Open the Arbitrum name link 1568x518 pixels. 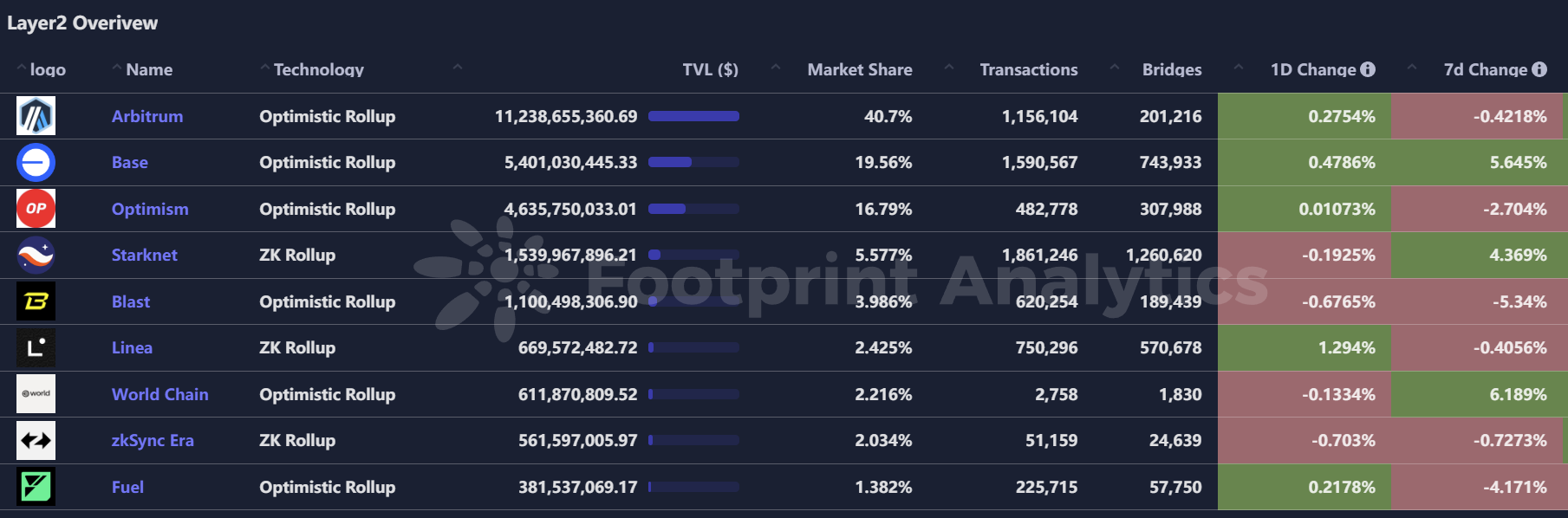146,115
